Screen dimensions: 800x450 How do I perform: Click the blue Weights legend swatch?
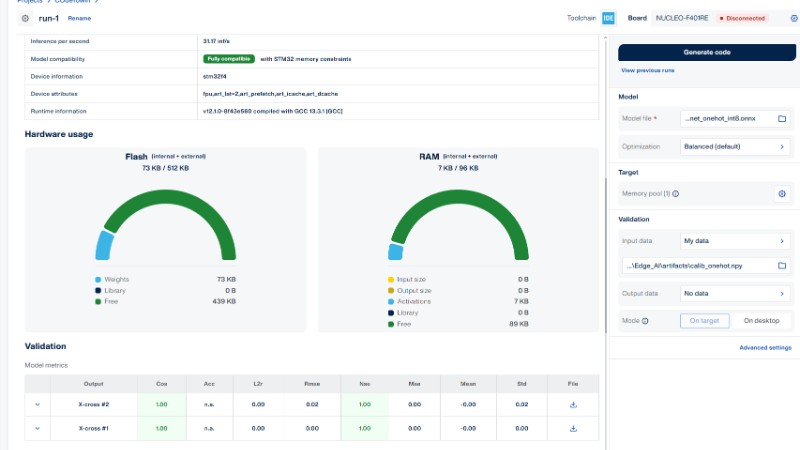98,280
